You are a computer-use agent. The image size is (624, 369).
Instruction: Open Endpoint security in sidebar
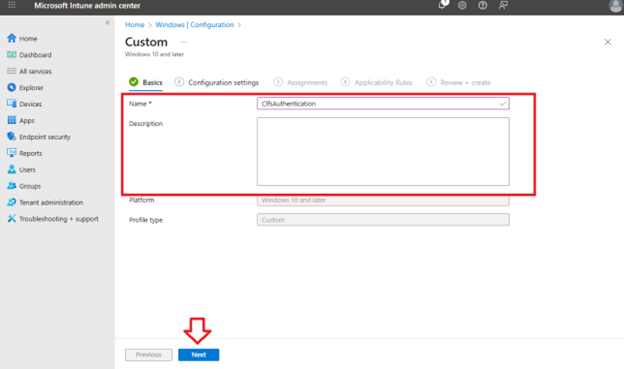click(x=45, y=137)
